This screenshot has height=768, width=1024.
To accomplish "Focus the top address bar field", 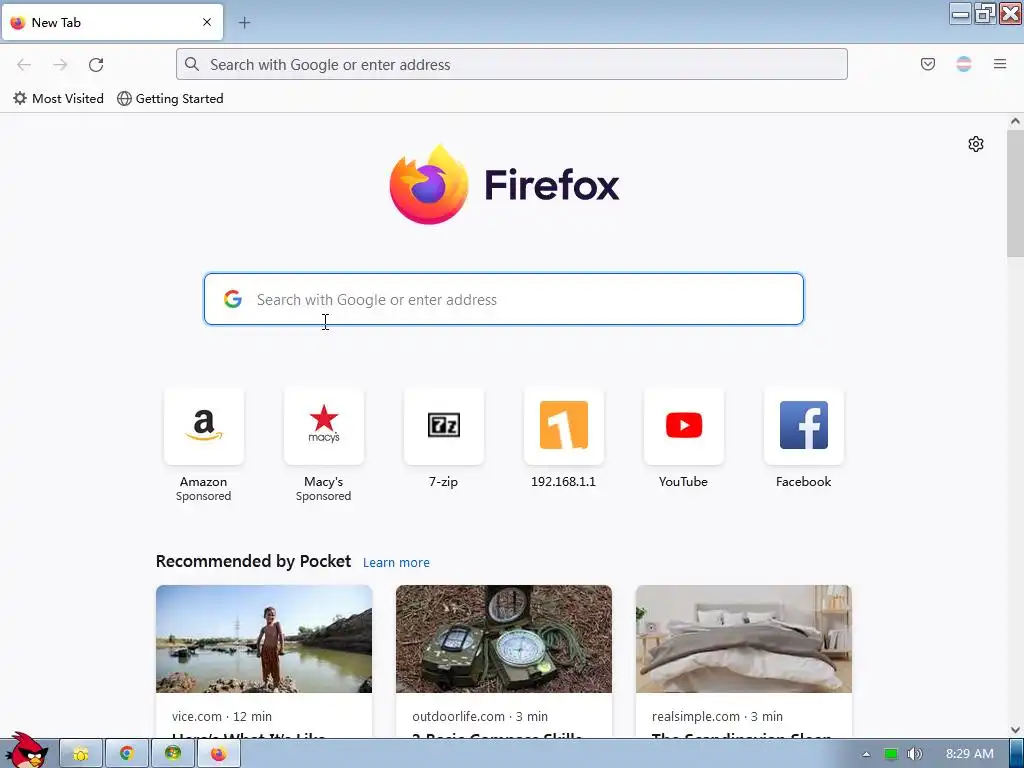I will coord(511,65).
